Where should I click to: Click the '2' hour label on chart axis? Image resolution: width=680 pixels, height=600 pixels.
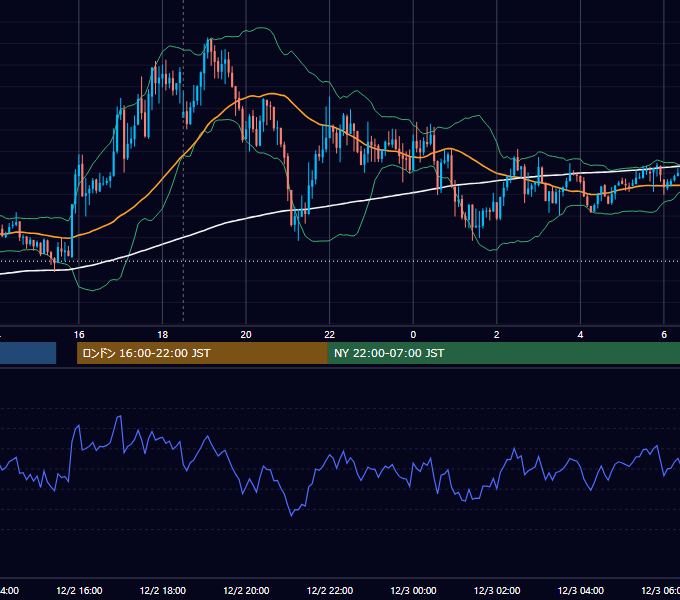(497, 335)
